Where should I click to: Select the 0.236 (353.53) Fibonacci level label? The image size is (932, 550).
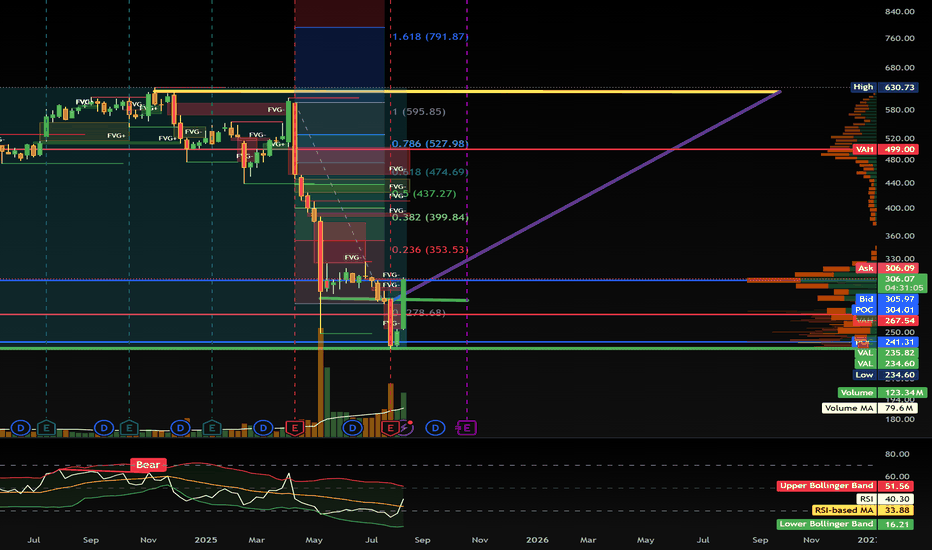coord(430,249)
